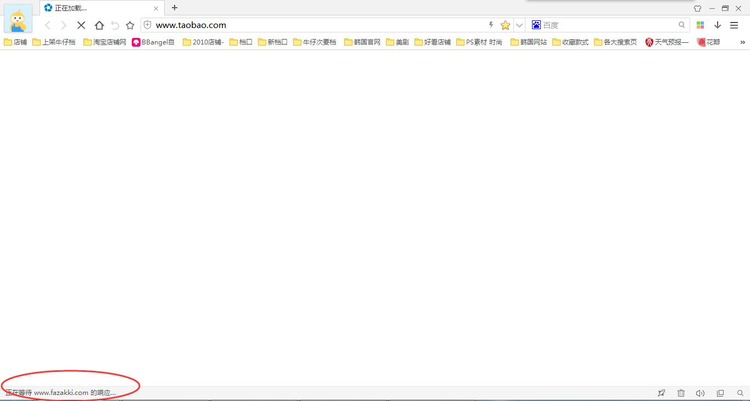This screenshot has height=401, width=750.
Task: Open the 2010店铺 bookmark folder
Action: point(203,42)
